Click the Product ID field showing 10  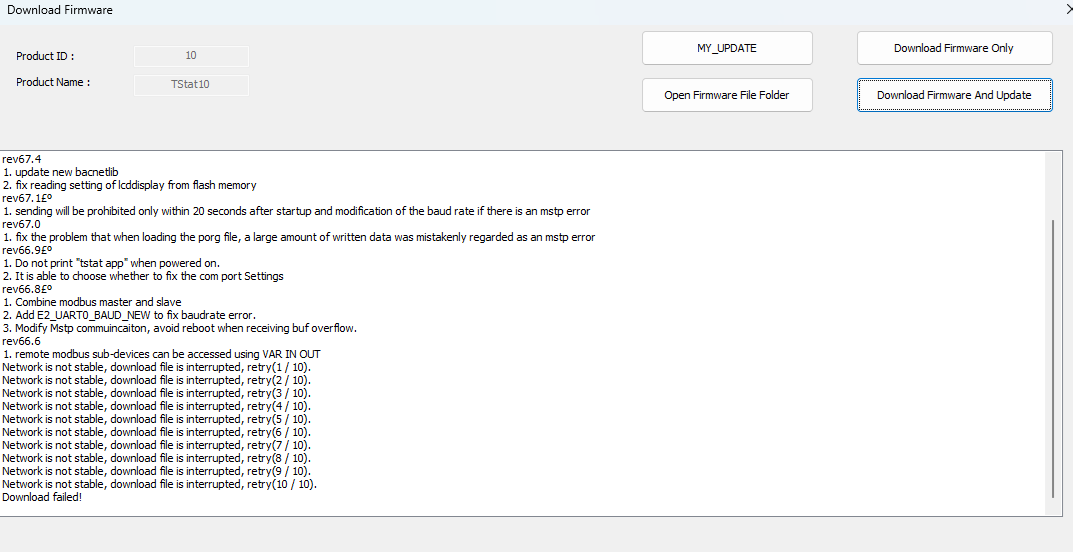click(191, 56)
